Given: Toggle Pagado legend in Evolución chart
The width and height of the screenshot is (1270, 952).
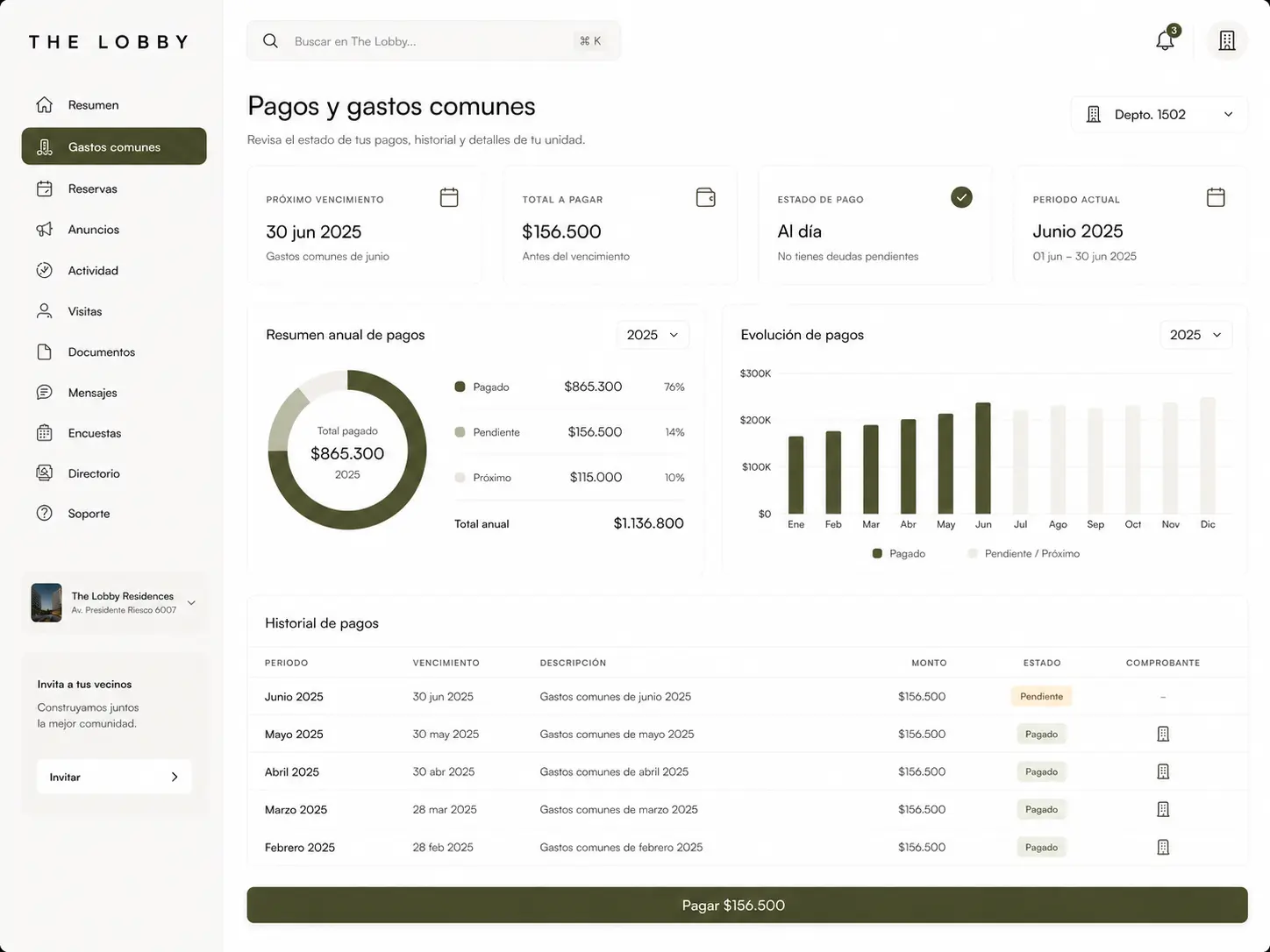Looking at the screenshot, I should [x=899, y=553].
